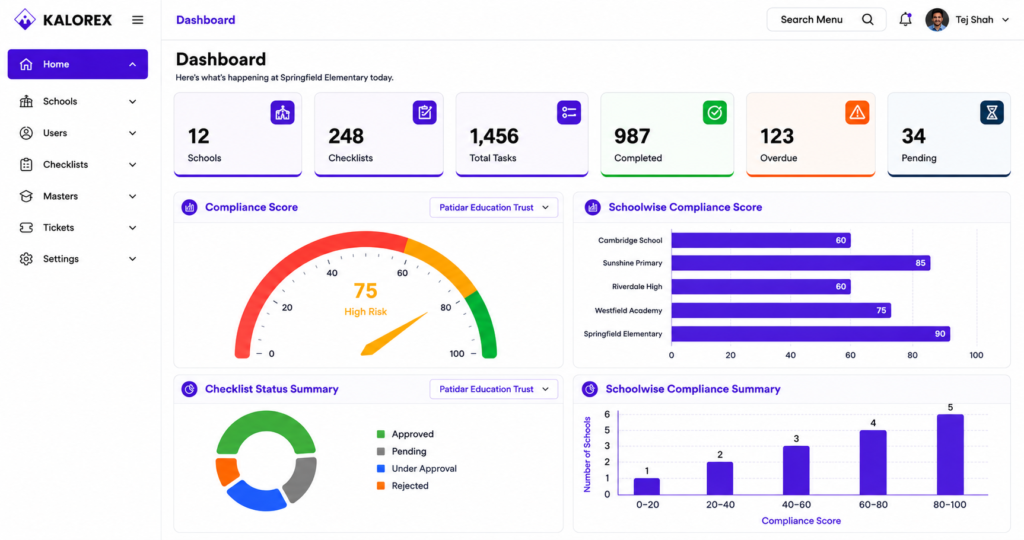Expand the Tickets sidebar chevron
Image resolution: width=1024 pixels, height=540 pixels.
[x=133, y=228]
